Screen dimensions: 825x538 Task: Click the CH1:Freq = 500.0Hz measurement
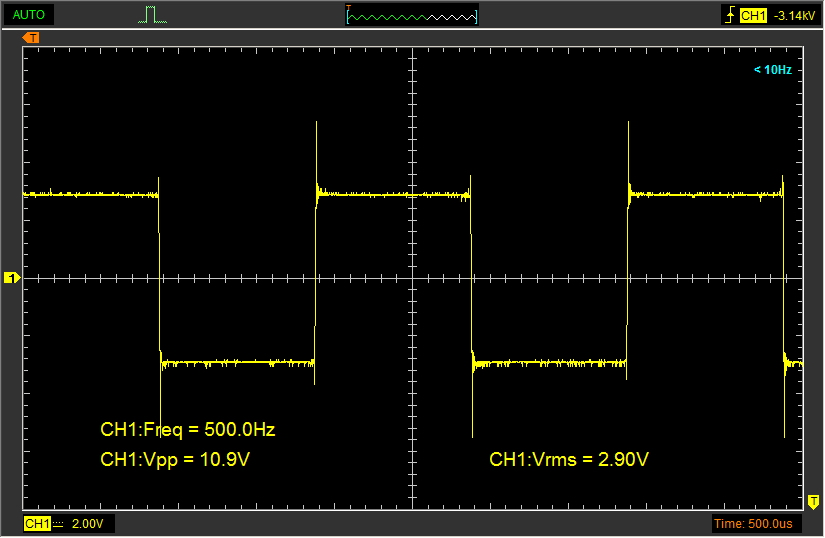coord(188,430)
